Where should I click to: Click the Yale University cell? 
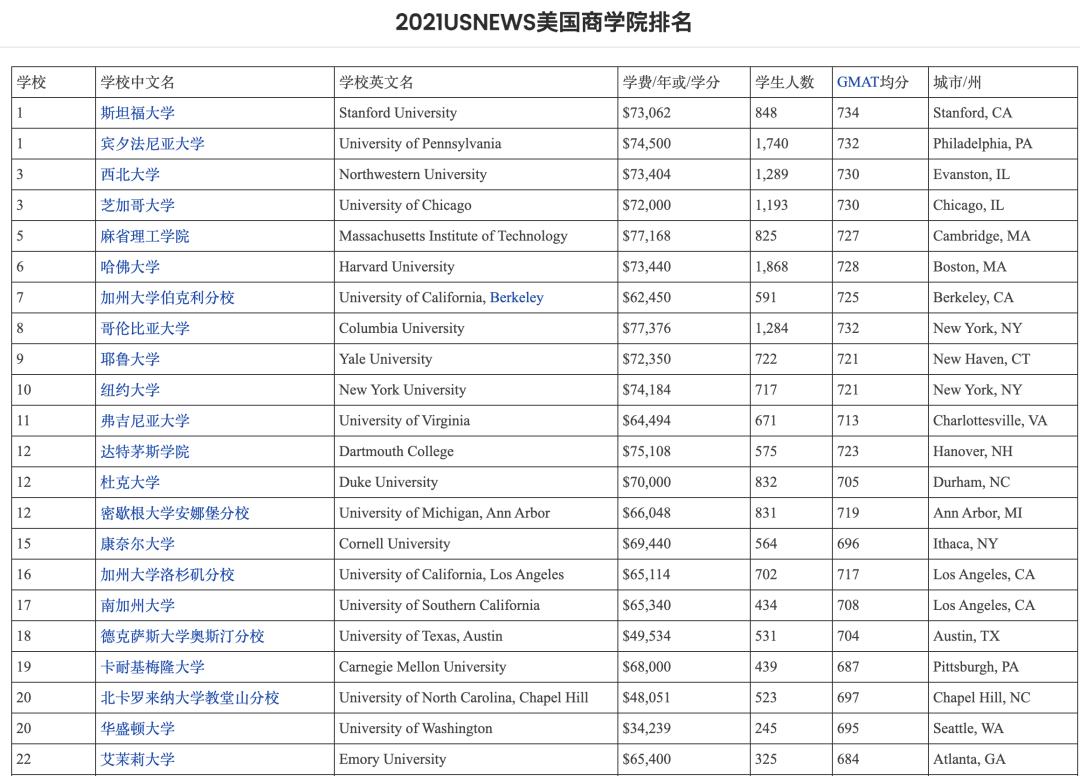tap(475, 359)
